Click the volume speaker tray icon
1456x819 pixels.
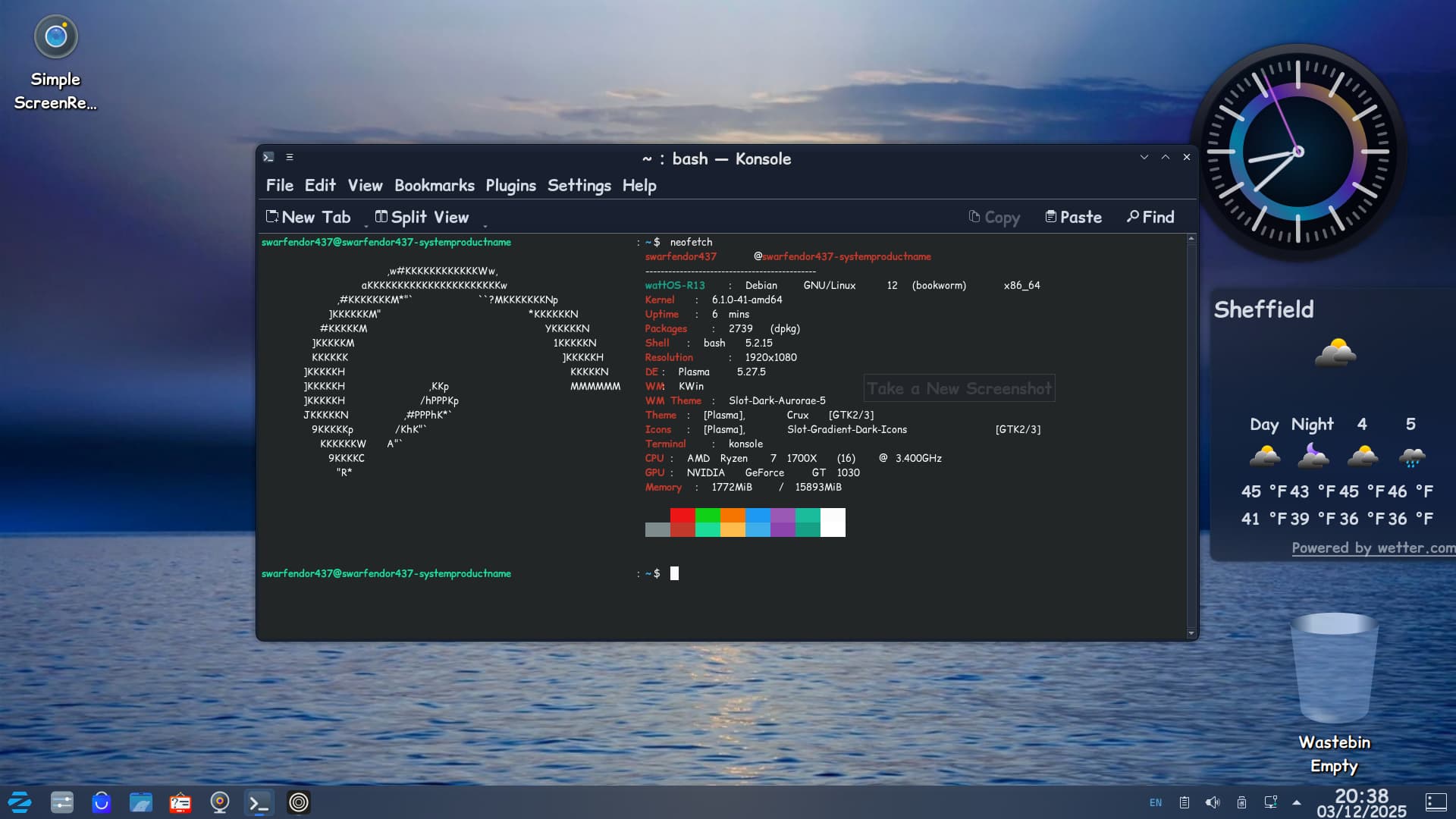click(1213, 802)
